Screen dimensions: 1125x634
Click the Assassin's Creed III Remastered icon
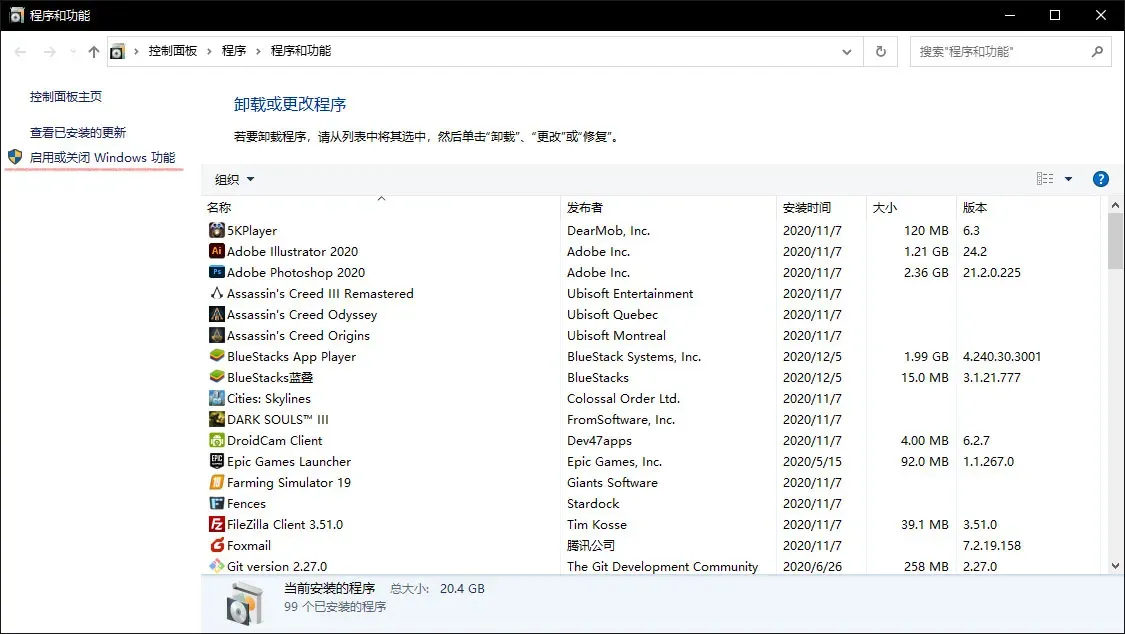tap(217, 293)
